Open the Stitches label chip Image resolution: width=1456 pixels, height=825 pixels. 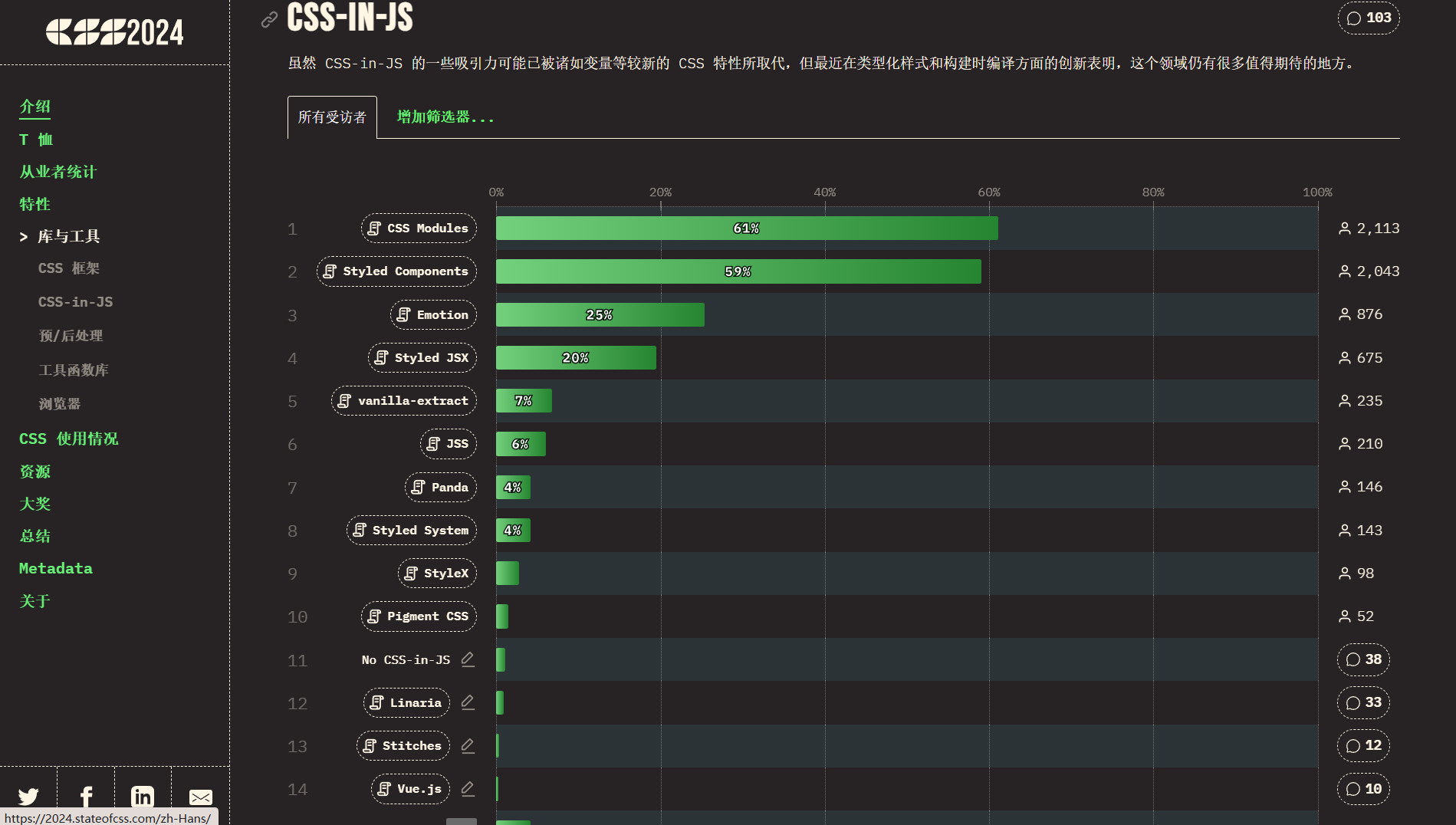(x=403, y=746)
